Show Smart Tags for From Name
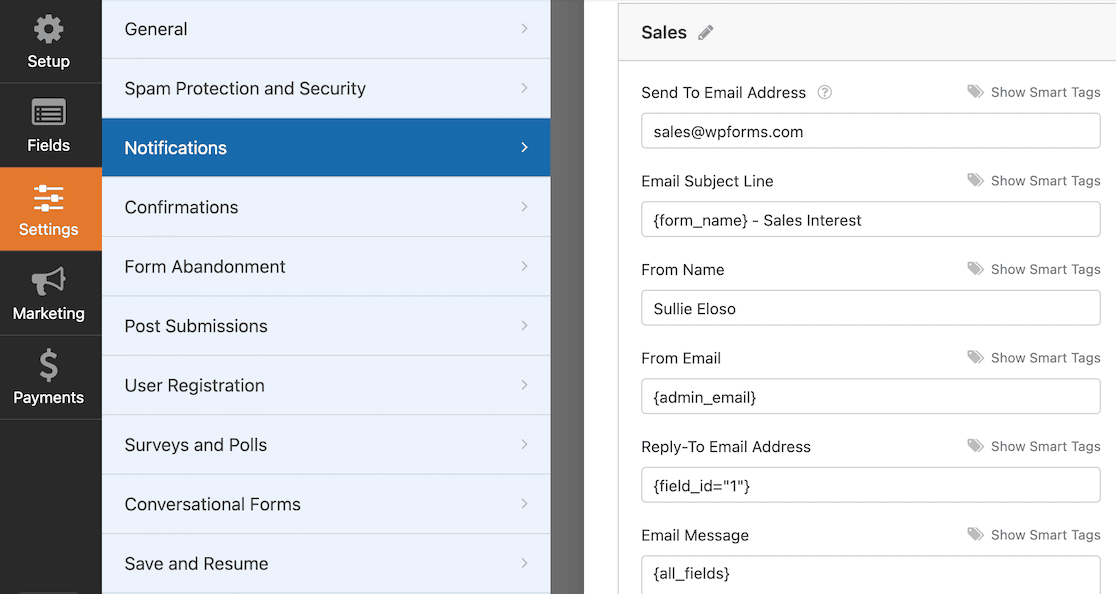 (x=1044, y=270)
